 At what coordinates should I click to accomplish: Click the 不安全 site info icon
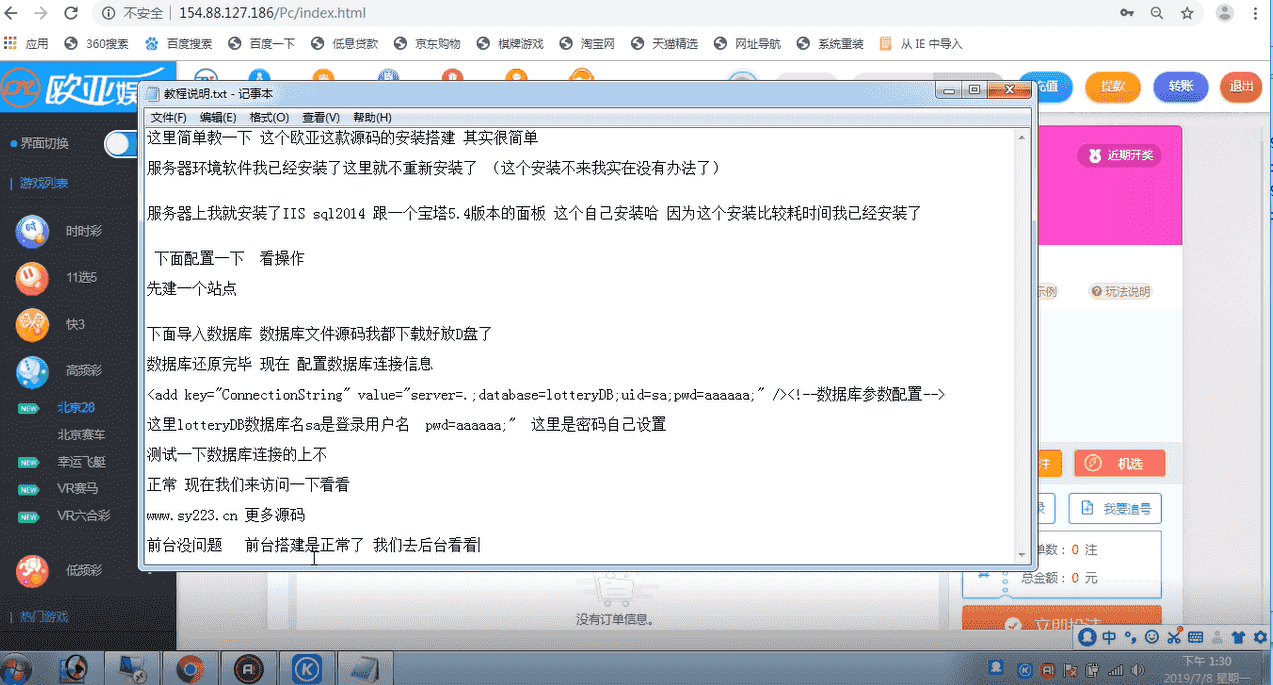108,14
